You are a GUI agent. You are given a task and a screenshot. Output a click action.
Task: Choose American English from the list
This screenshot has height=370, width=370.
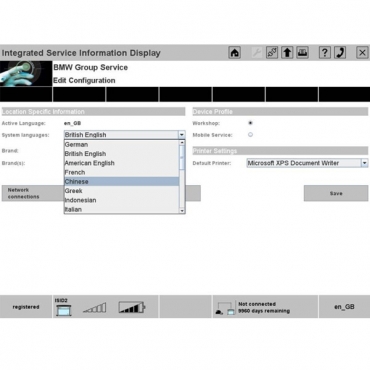[122, 163]
